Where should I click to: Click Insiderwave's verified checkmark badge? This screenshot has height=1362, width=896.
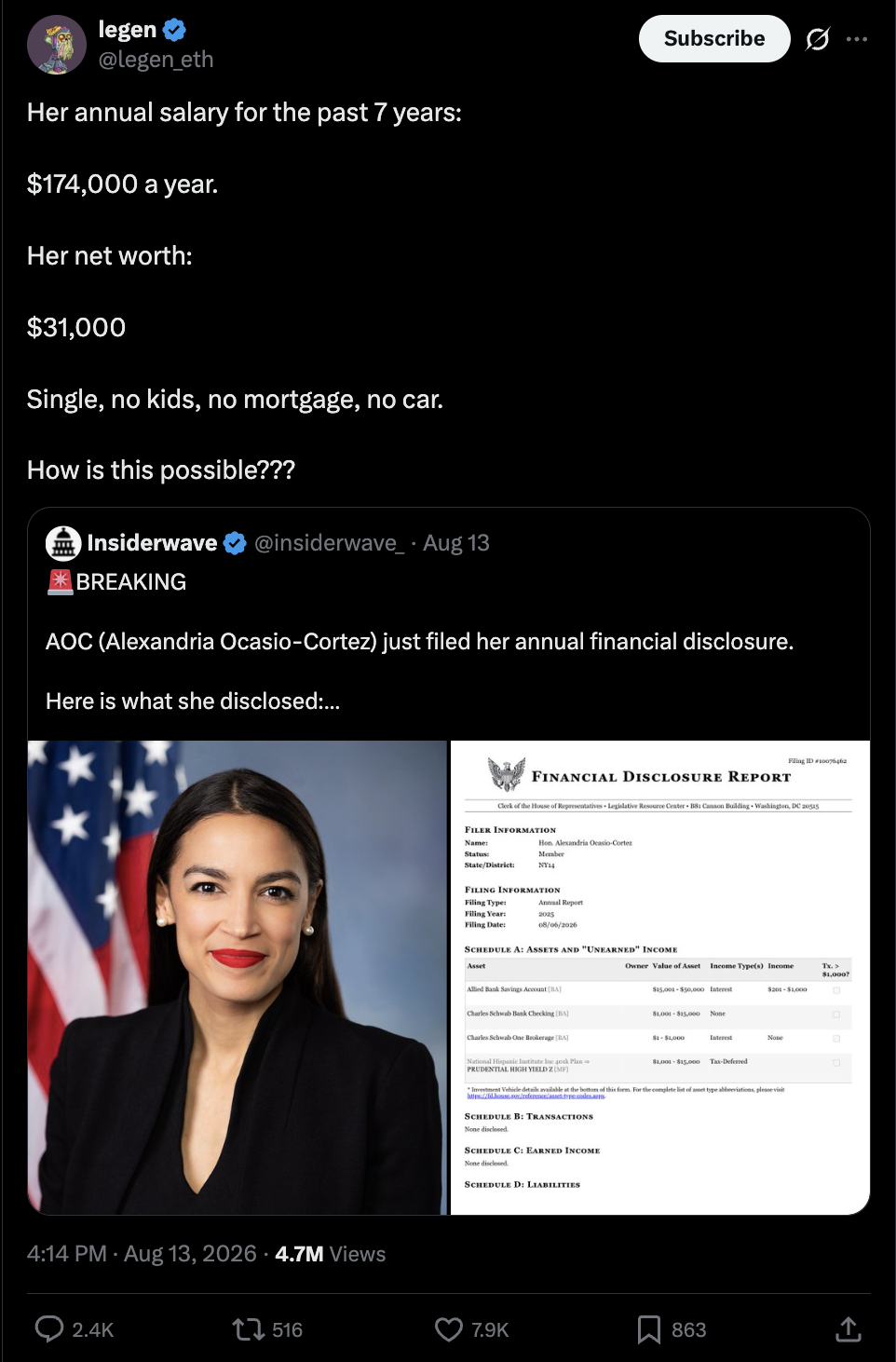[x=236, y=543]
